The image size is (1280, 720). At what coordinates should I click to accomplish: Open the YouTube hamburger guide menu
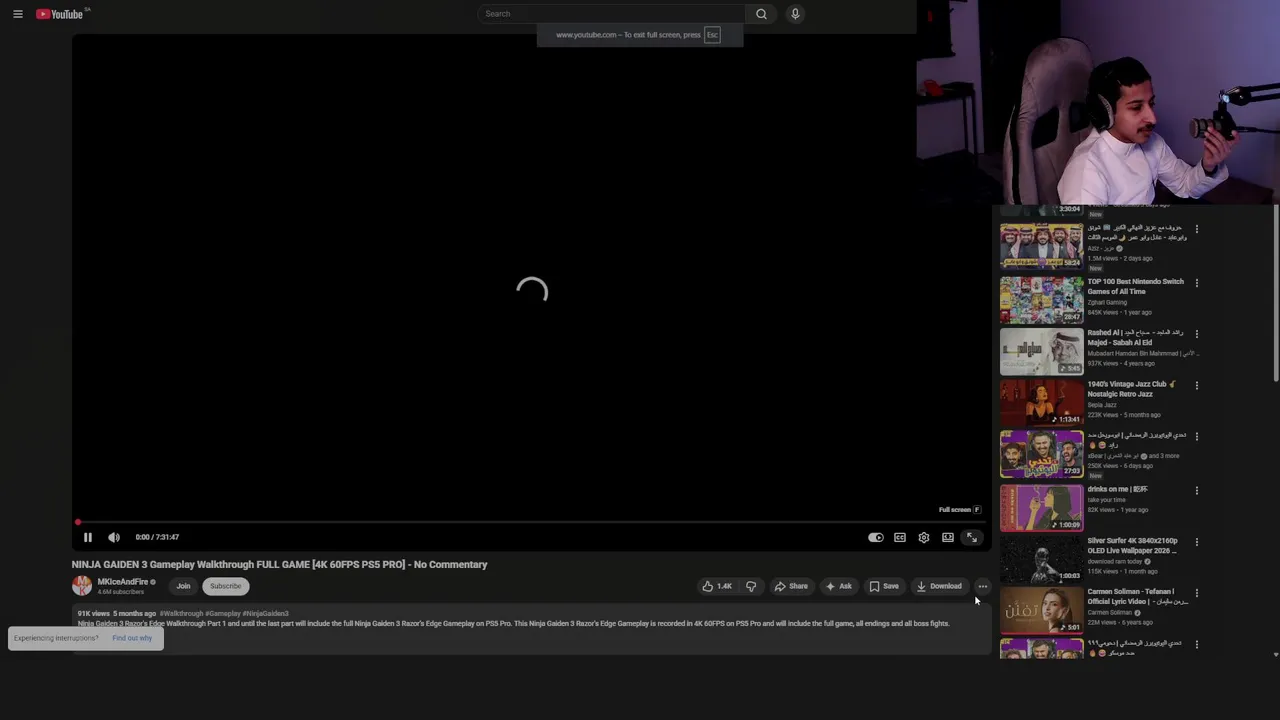click(17, 14)
